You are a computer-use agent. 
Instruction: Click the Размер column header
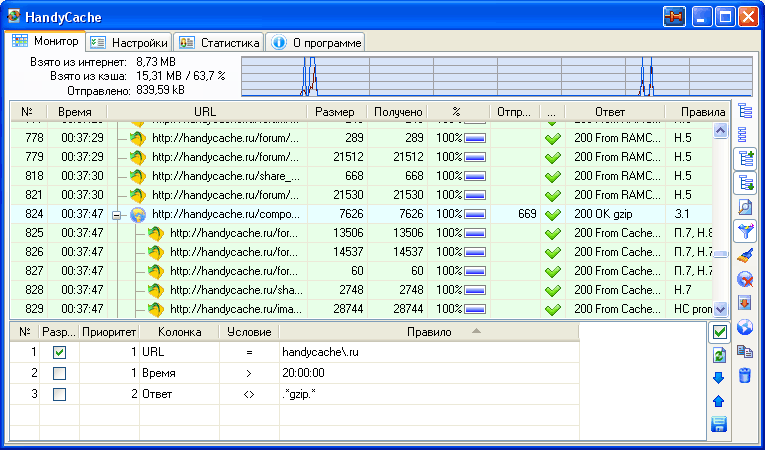pyautogui.click(x=337, y=112)
